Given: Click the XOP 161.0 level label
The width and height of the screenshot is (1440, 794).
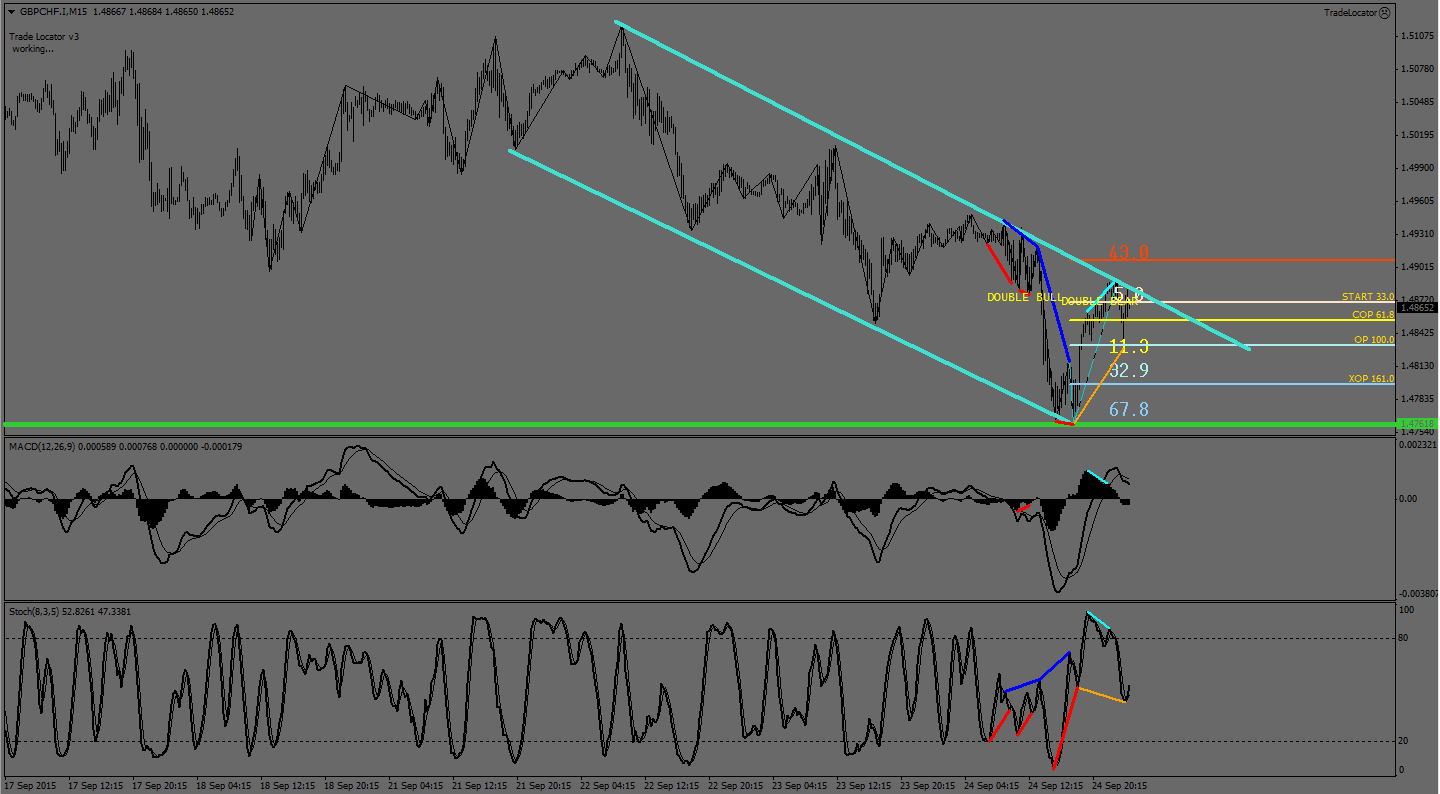Looking at the screenshot, I should [1370, 379].
